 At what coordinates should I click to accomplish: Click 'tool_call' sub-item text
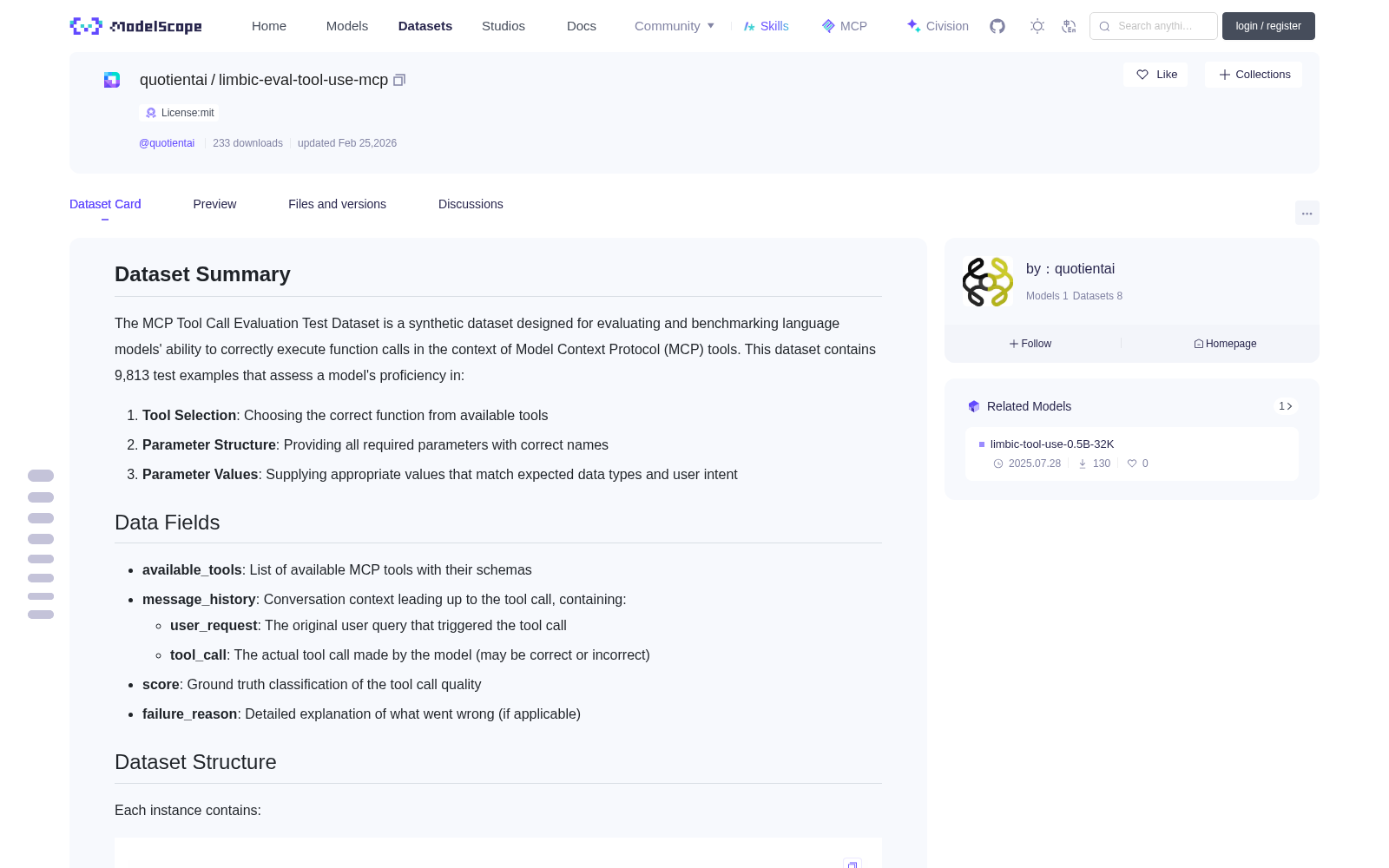[198, 655]
